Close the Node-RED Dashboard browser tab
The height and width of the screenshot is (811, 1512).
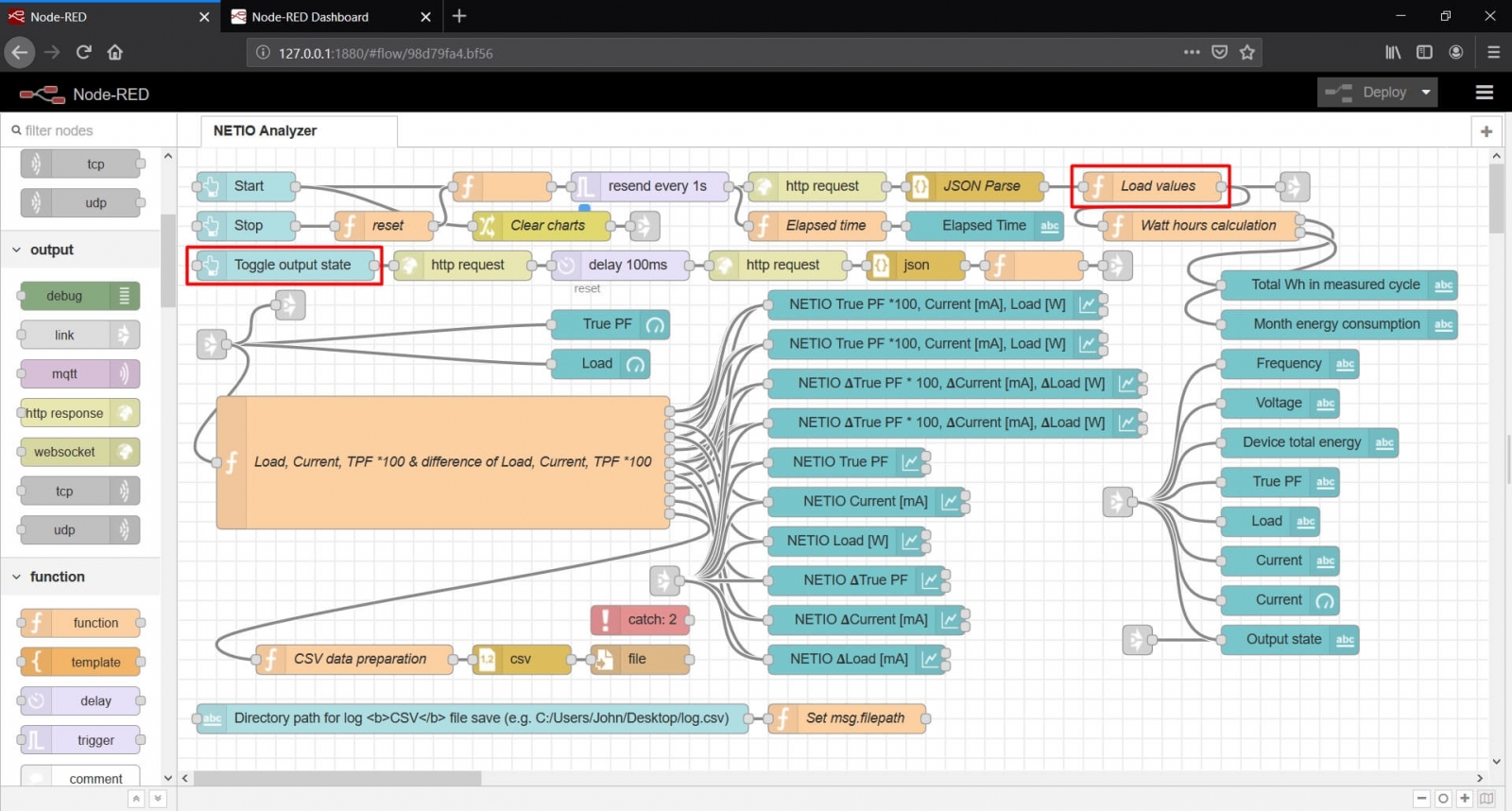[x=425, y=17]
